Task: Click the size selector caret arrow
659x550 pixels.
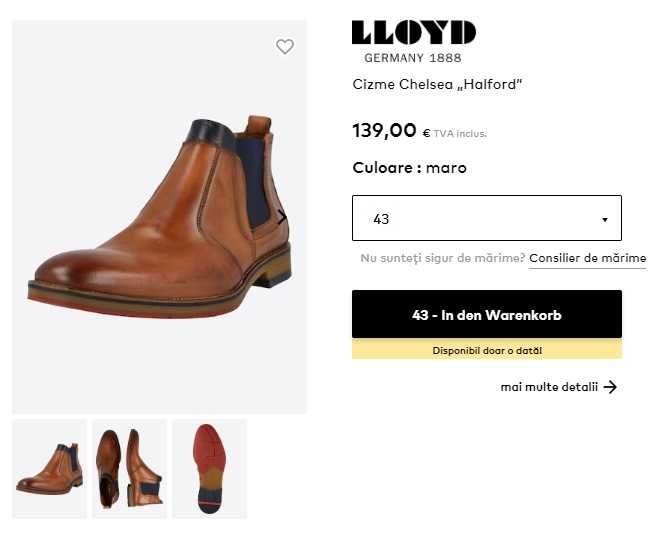Action: coord(604,219)
